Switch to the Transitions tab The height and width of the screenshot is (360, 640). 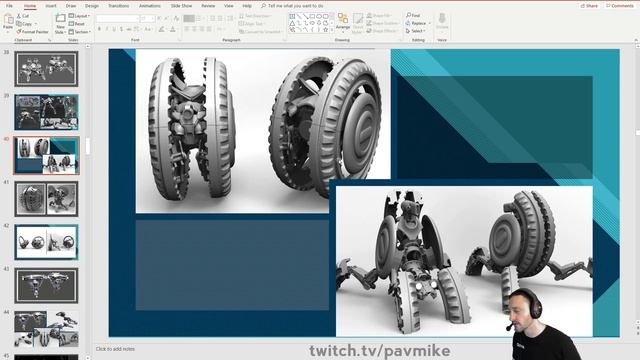tap(118, 6)
